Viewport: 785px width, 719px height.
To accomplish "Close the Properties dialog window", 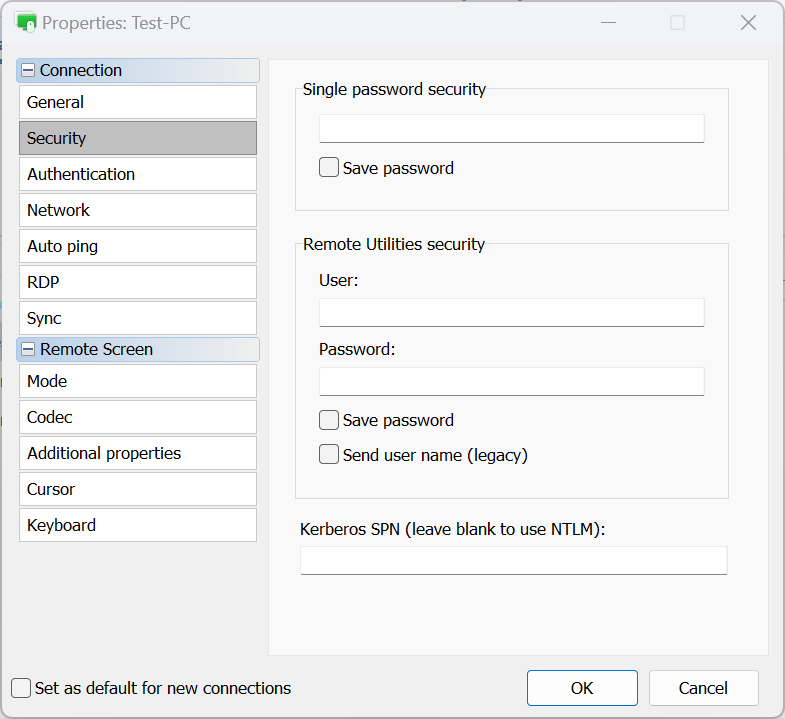I will [x=748, y=22].
